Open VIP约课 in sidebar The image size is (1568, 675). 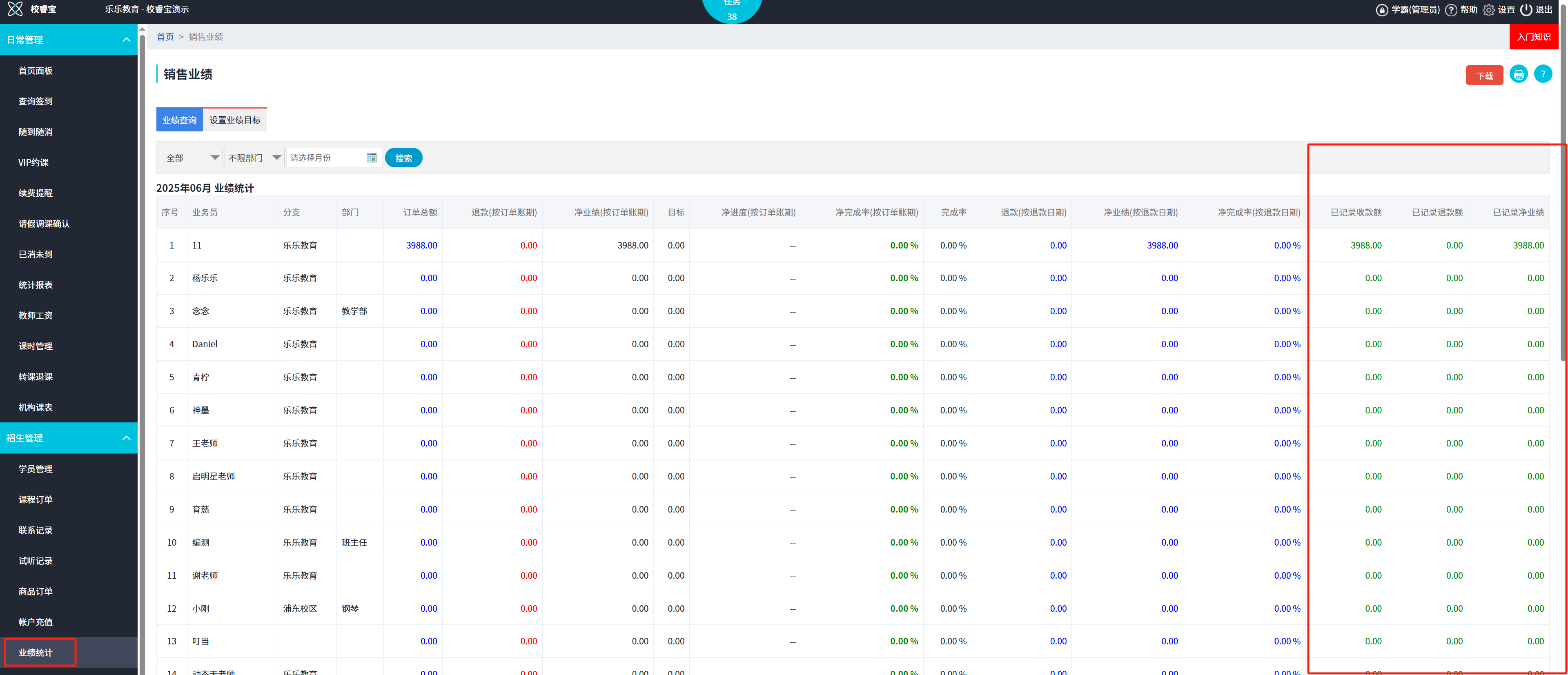(33, 162)
